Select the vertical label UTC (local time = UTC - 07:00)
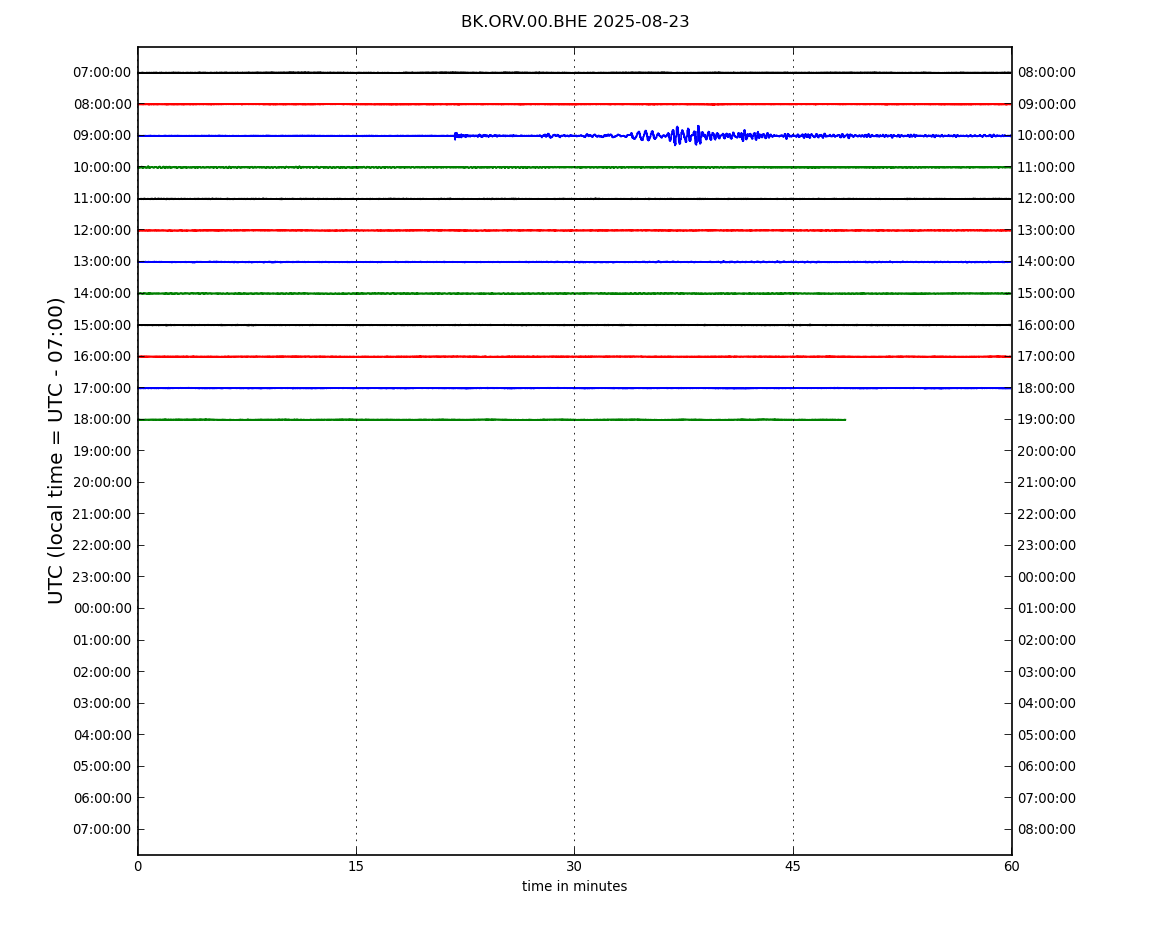This screenshot has height=950, width=1150. [56, 450]
